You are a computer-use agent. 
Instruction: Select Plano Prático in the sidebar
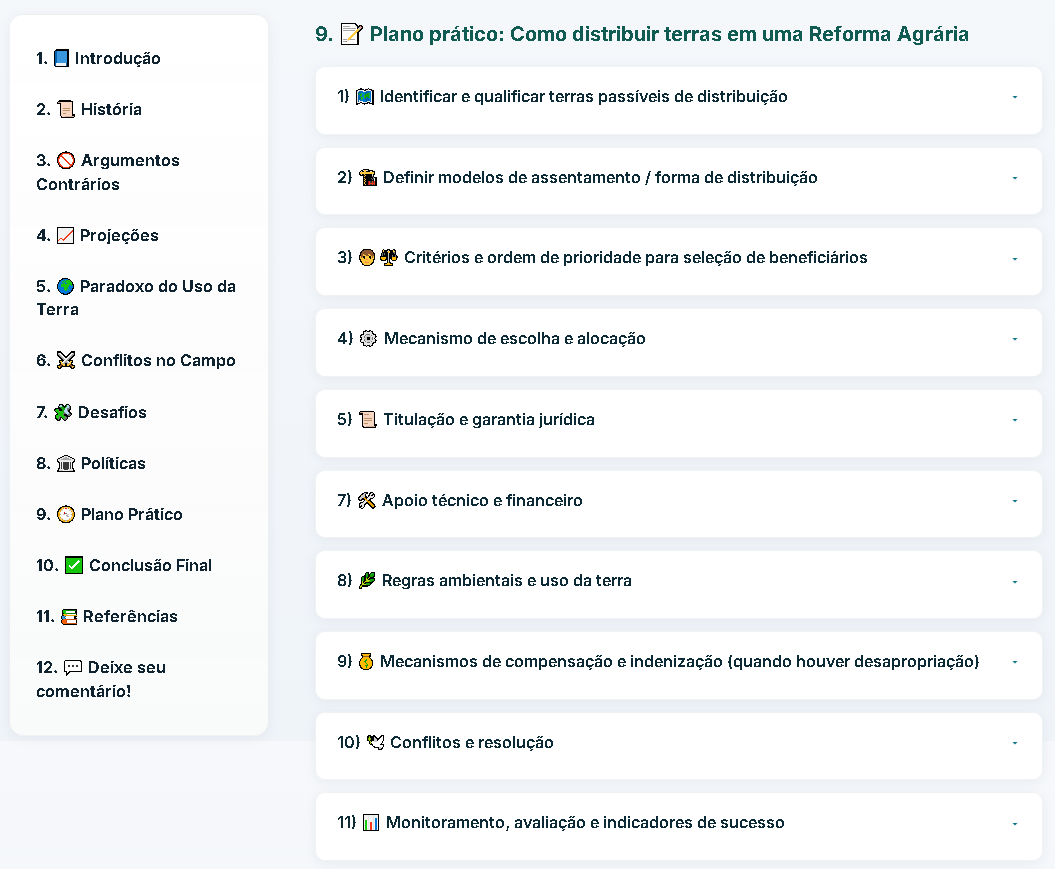110,515
